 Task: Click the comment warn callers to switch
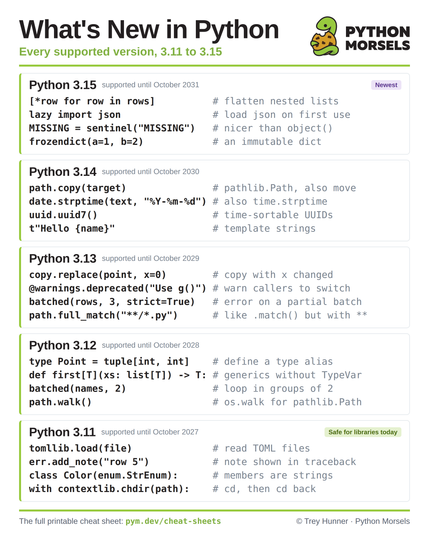point(281,288)
